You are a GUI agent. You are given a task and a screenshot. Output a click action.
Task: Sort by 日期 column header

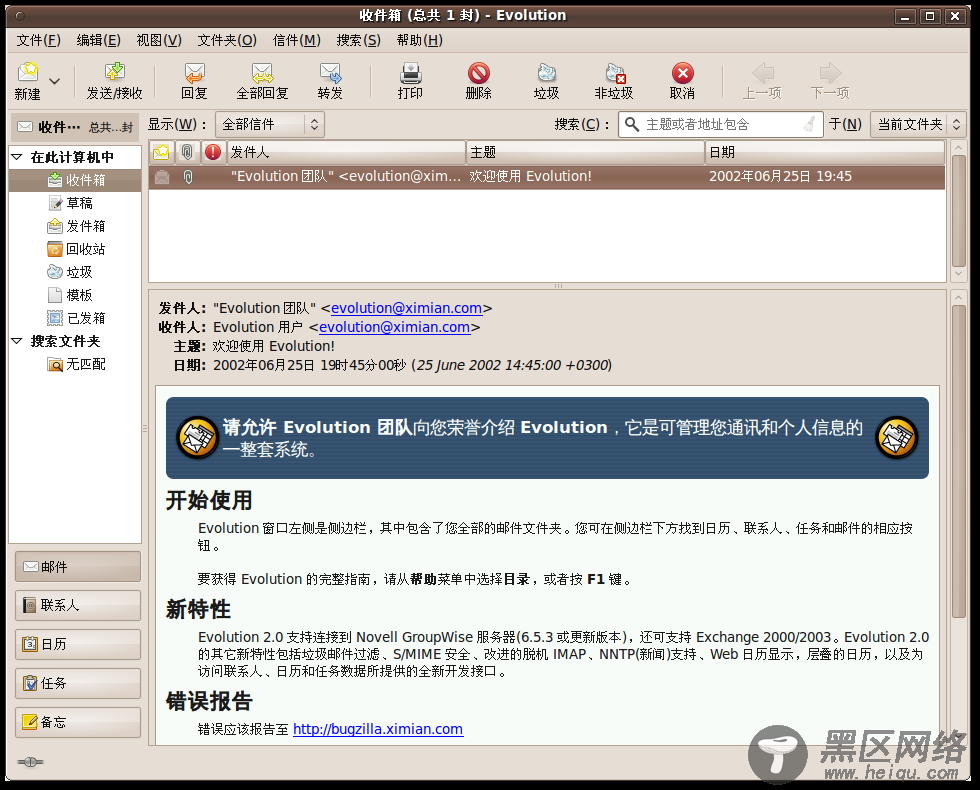tap(825, 152)
